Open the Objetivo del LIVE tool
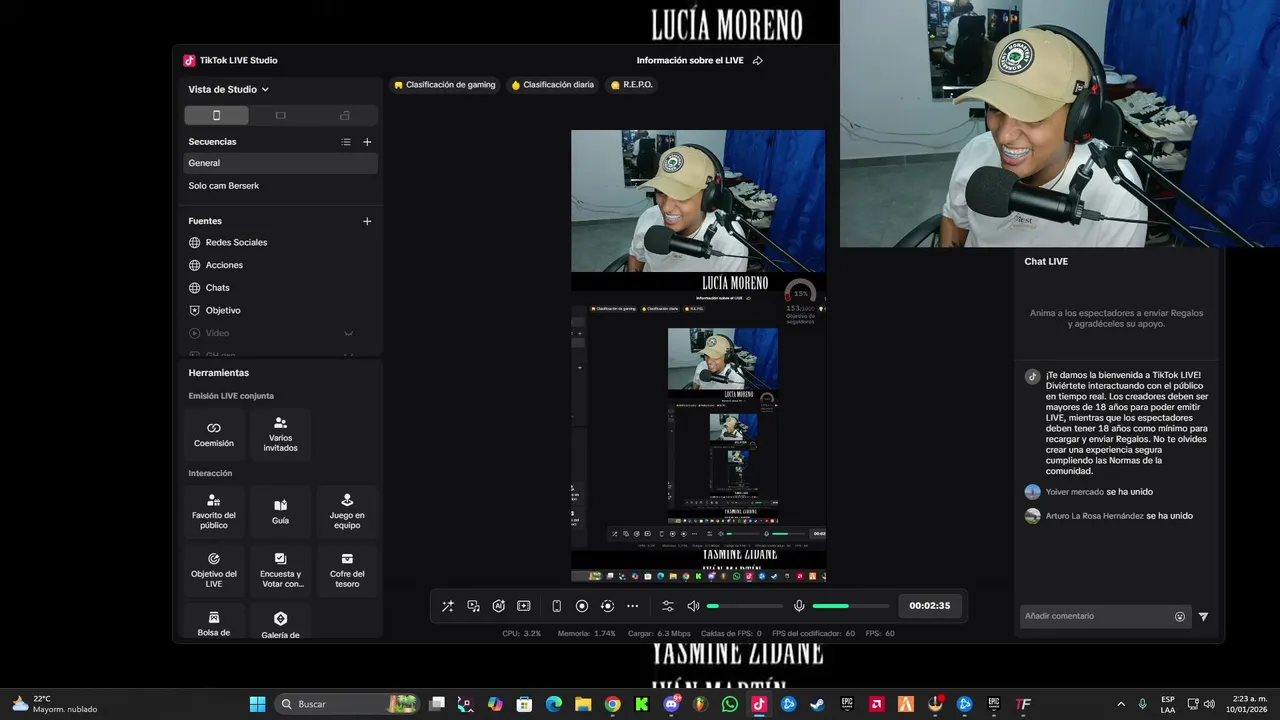This screenshot has height=720, width=1280. 214,570
